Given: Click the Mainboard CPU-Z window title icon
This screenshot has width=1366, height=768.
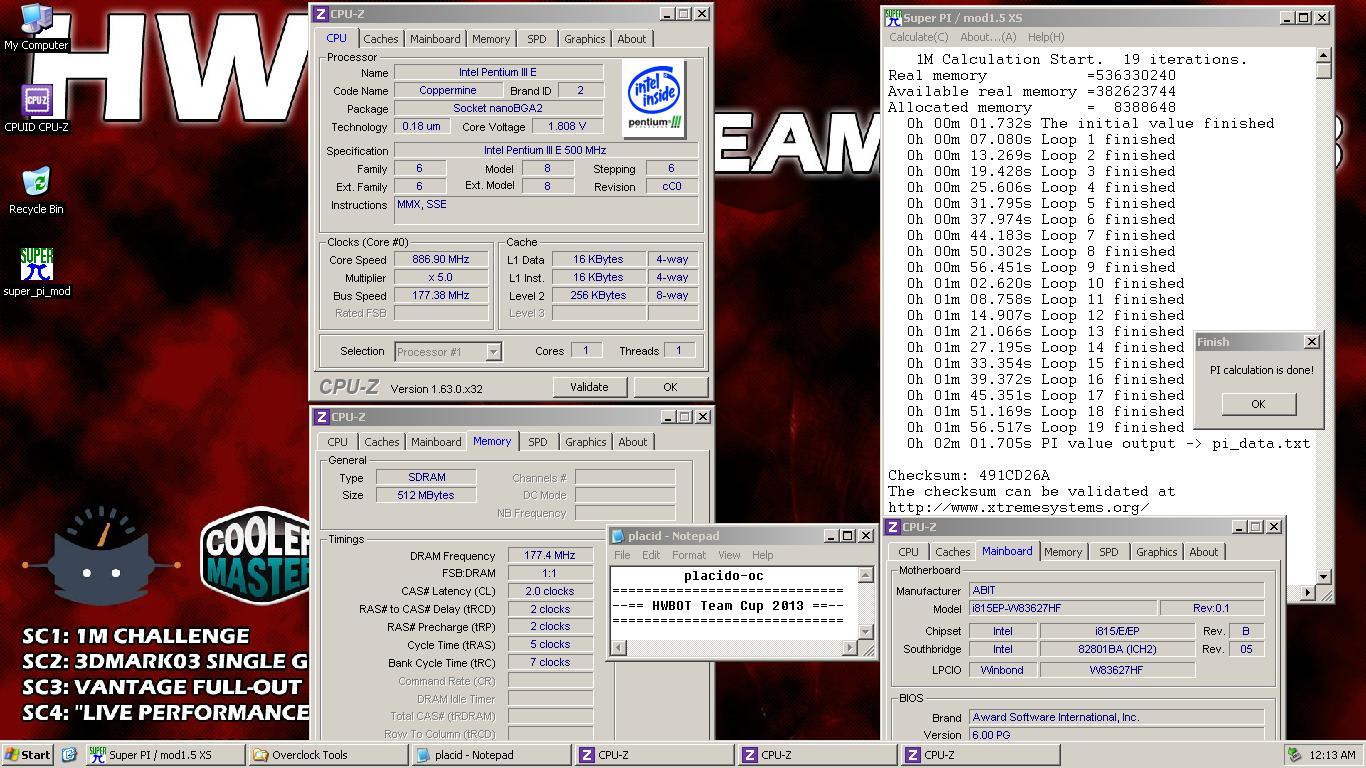Looking at the screenshot, I should tap(892, 527).
